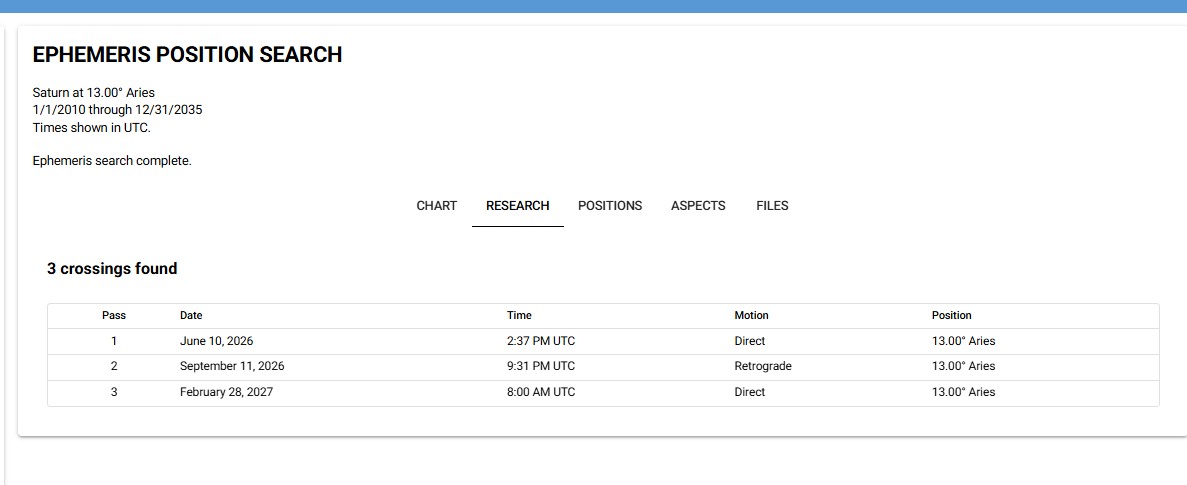This screenshot has width=1187, height=485.
Task: Click pass number 2 cell
Action: (114, 366)
